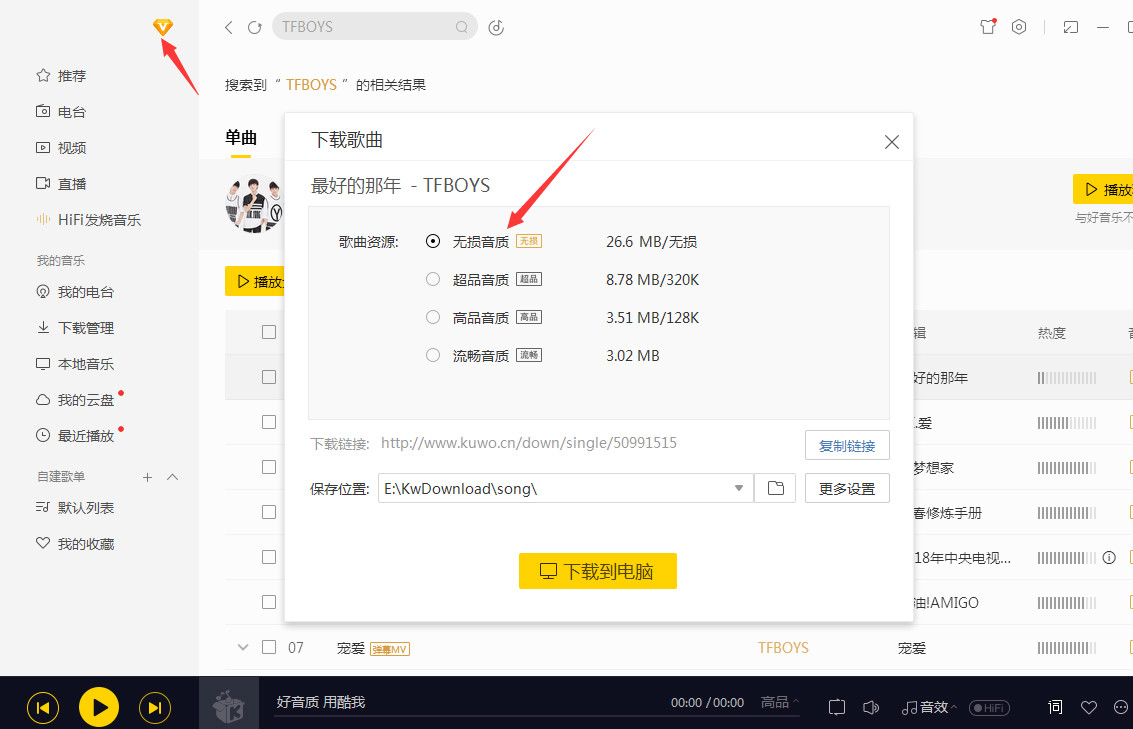Open listening history clock icon beside search
The image size is (1133, 729).
tap(496, 29)
